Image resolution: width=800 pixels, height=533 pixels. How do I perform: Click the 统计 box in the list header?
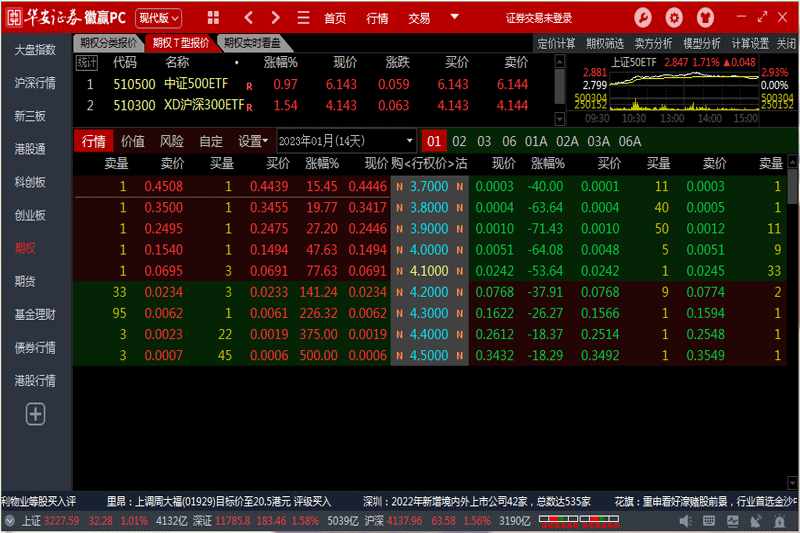click(x=87, y=62)
